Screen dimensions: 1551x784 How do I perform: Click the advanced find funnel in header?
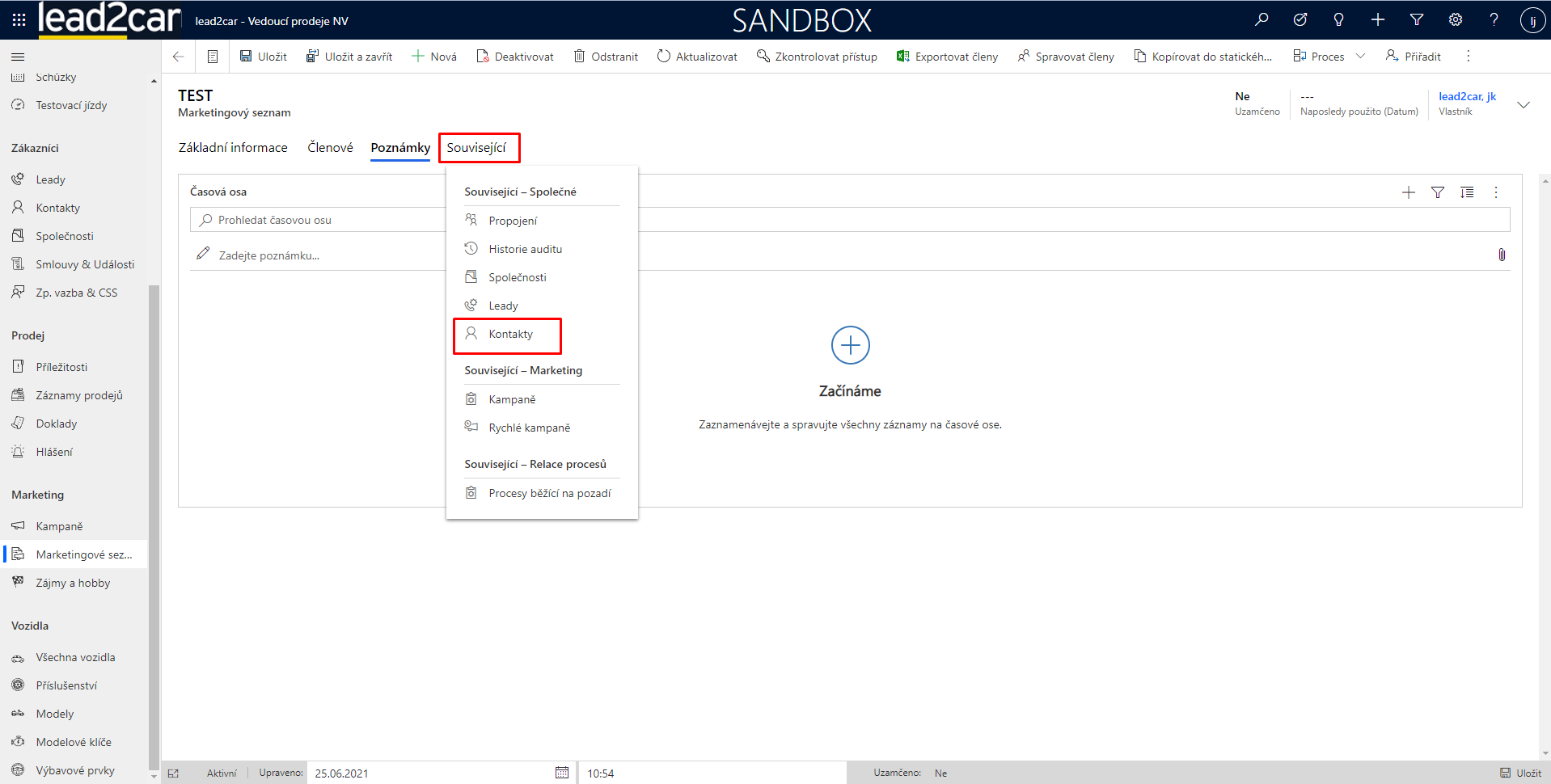pos(1416,20)
